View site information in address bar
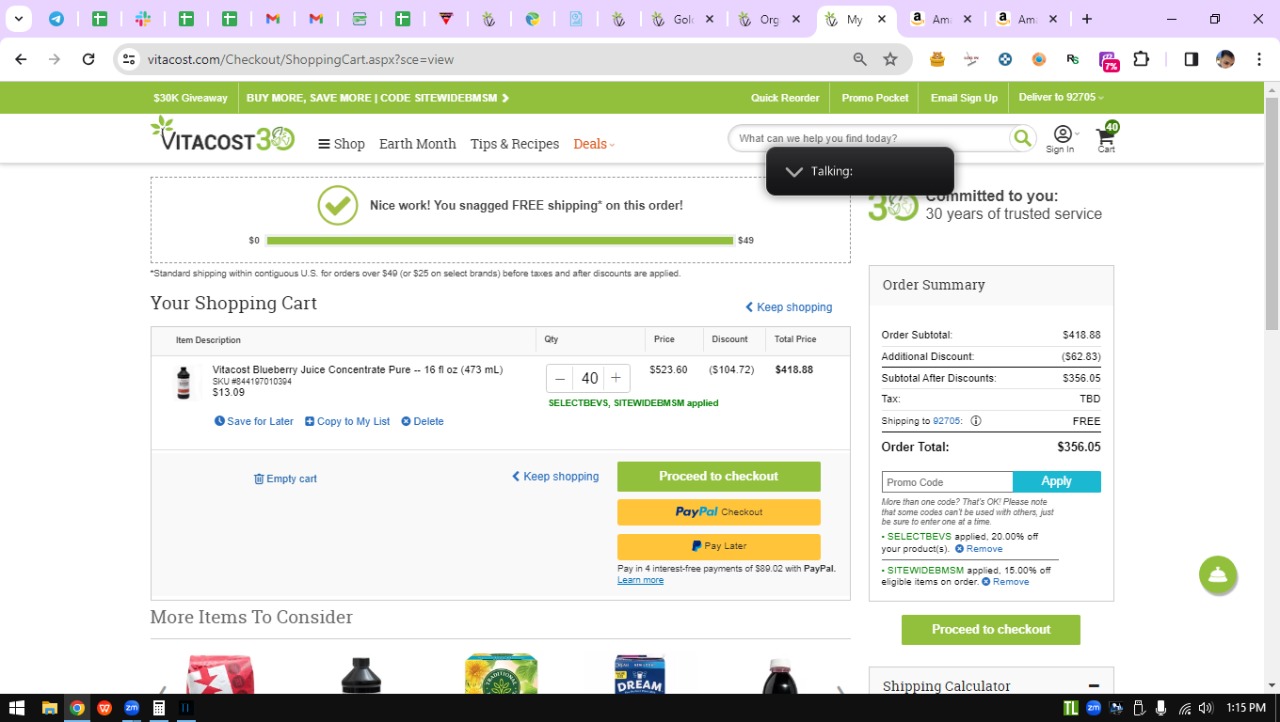 128,59
